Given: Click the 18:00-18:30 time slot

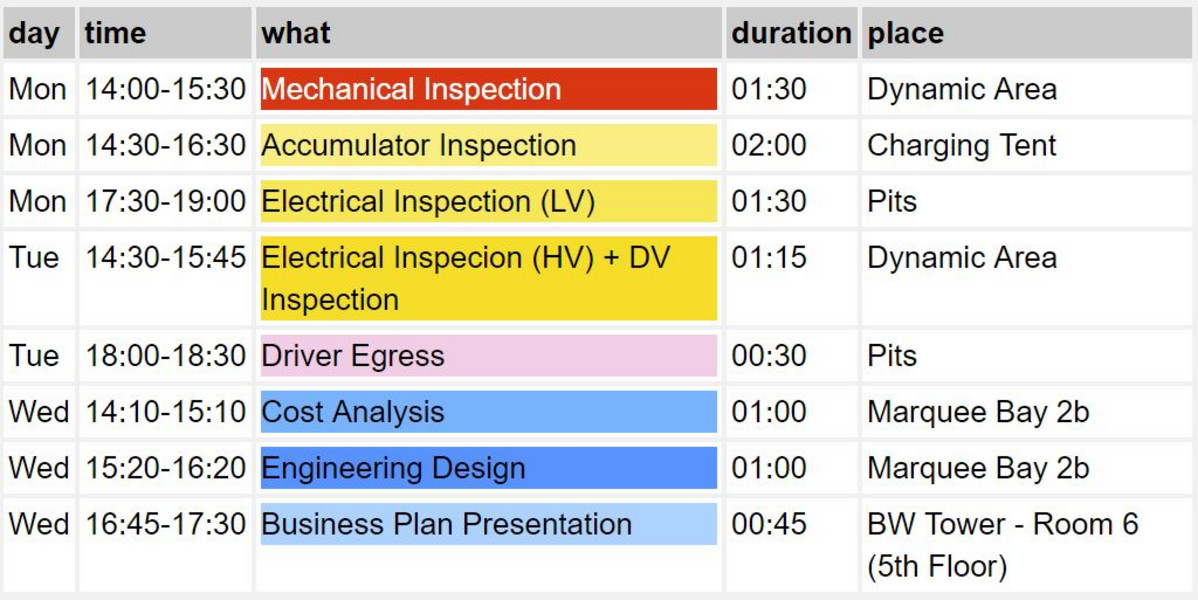Looking at the screenshot, I should (x=165, y=356).
